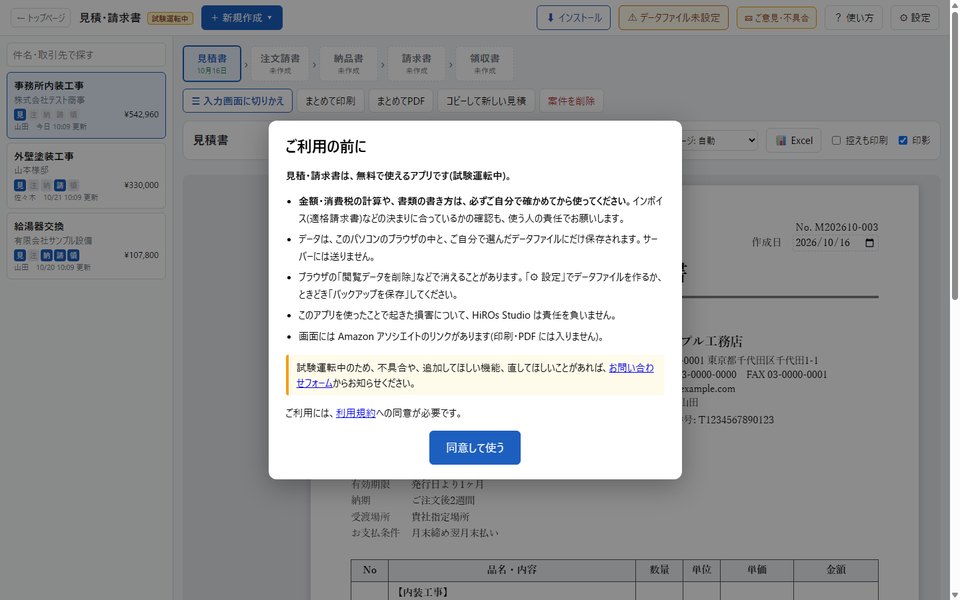Viewport: 960px width, 600px height.
Task: Click the 数量 column header
Action: click(659, 569)
